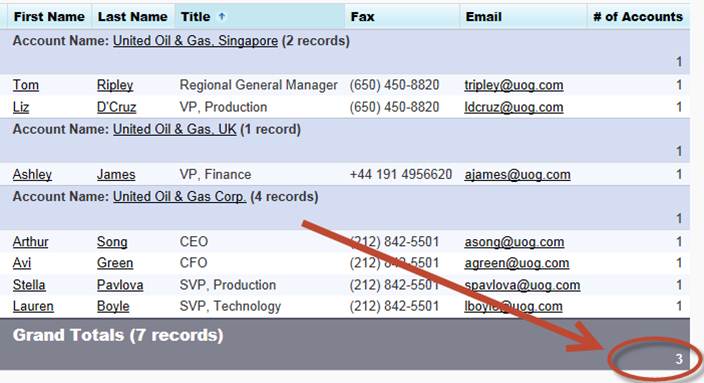Select the (2 records) count for Singapore
Screen dimensions: 704x383
coord(316,41)
